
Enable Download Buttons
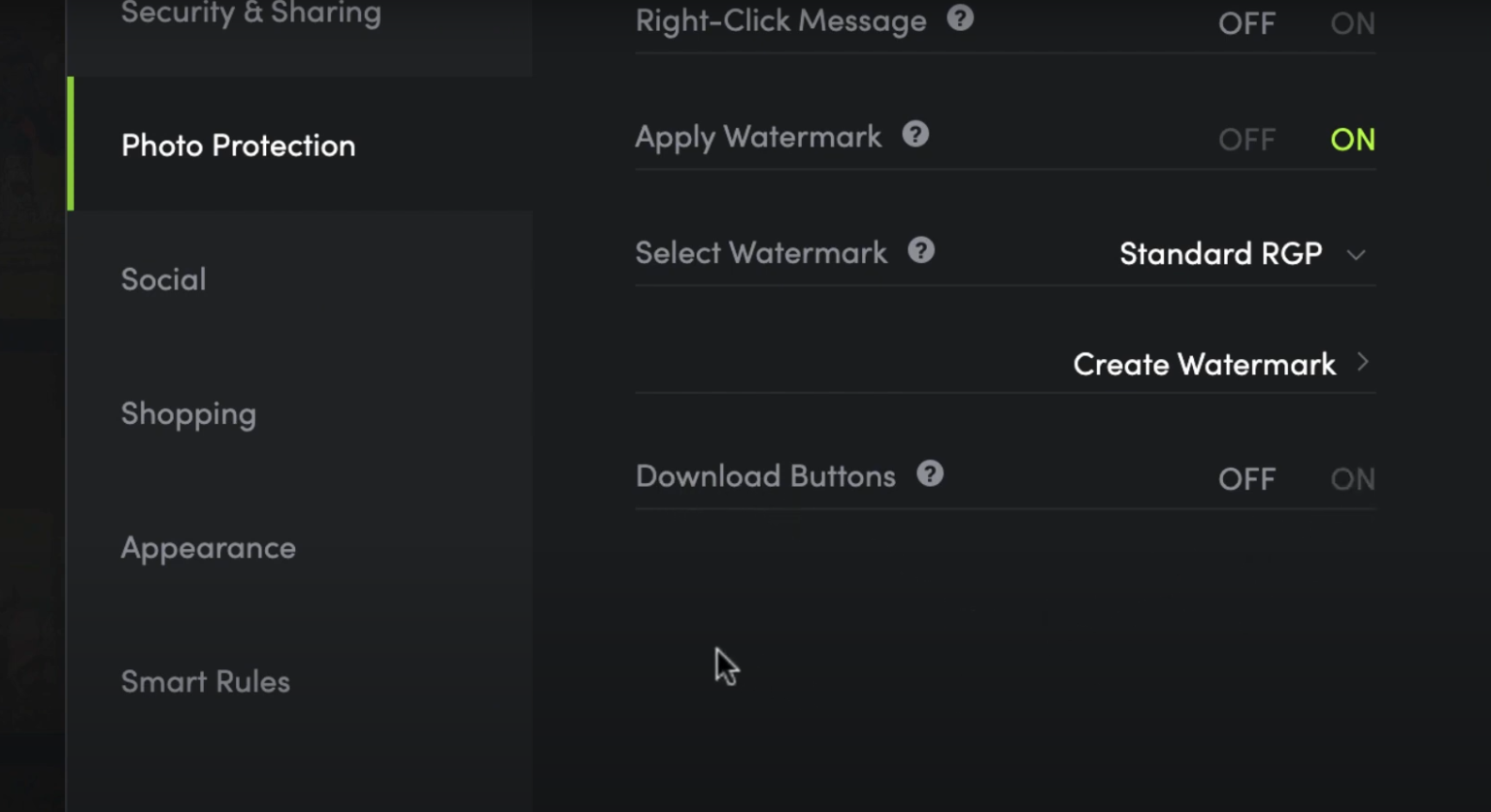pos(1352,478)
